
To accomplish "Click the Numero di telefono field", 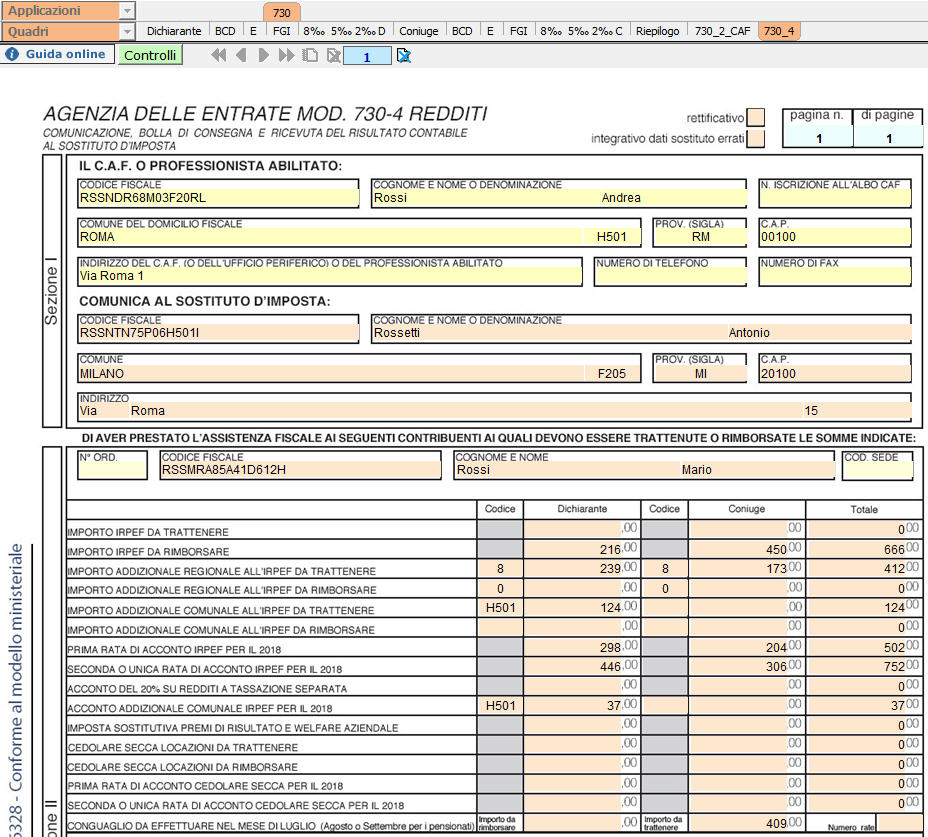I will pos(670,276).
